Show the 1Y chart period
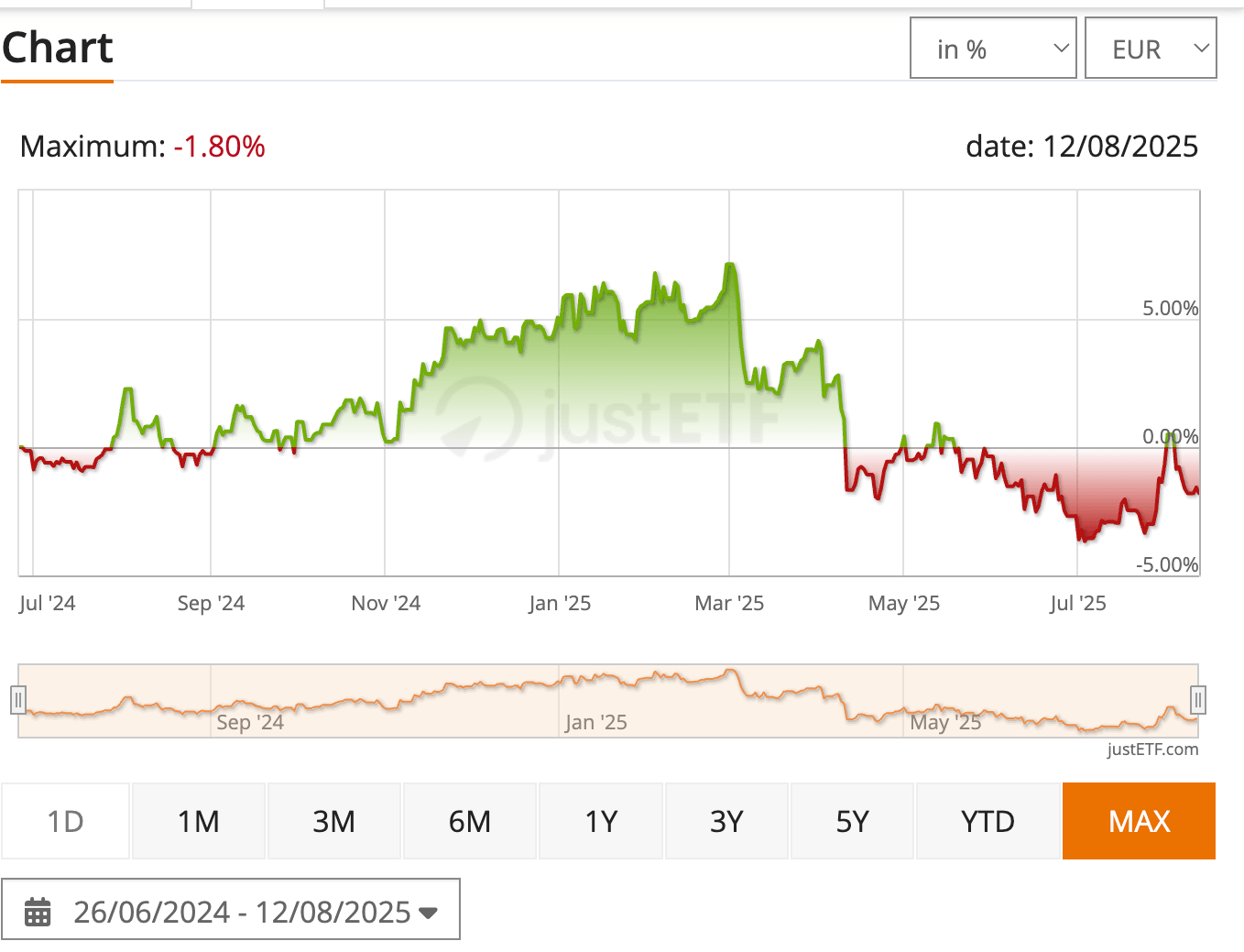Screen dimensions: 1244x952 [x=601, y=821]
